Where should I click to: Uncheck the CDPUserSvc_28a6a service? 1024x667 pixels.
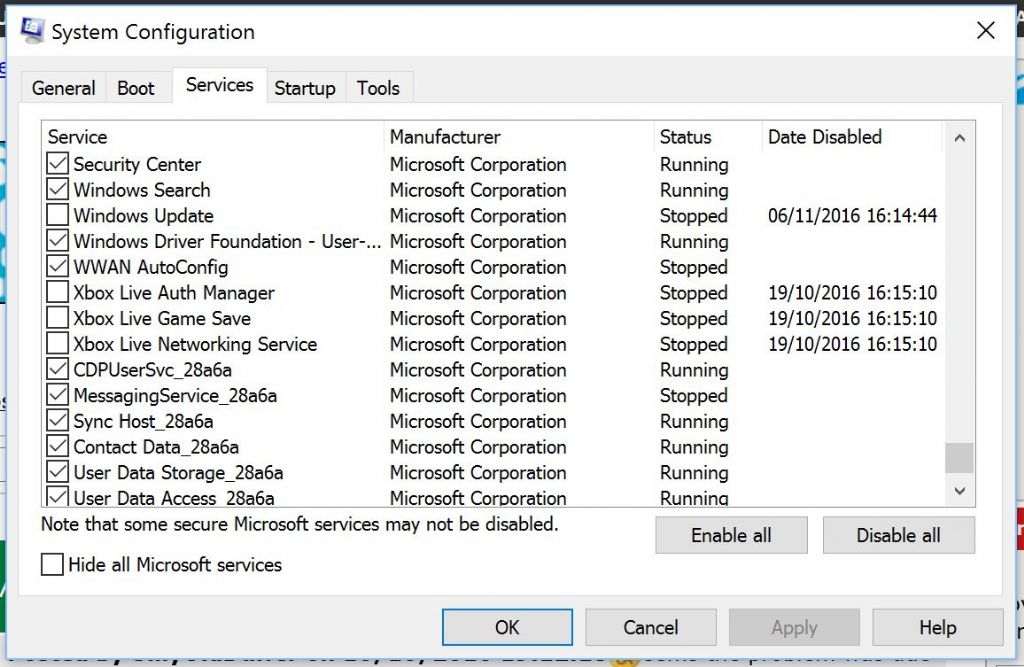pyautogui.click(x=57, y=369)
